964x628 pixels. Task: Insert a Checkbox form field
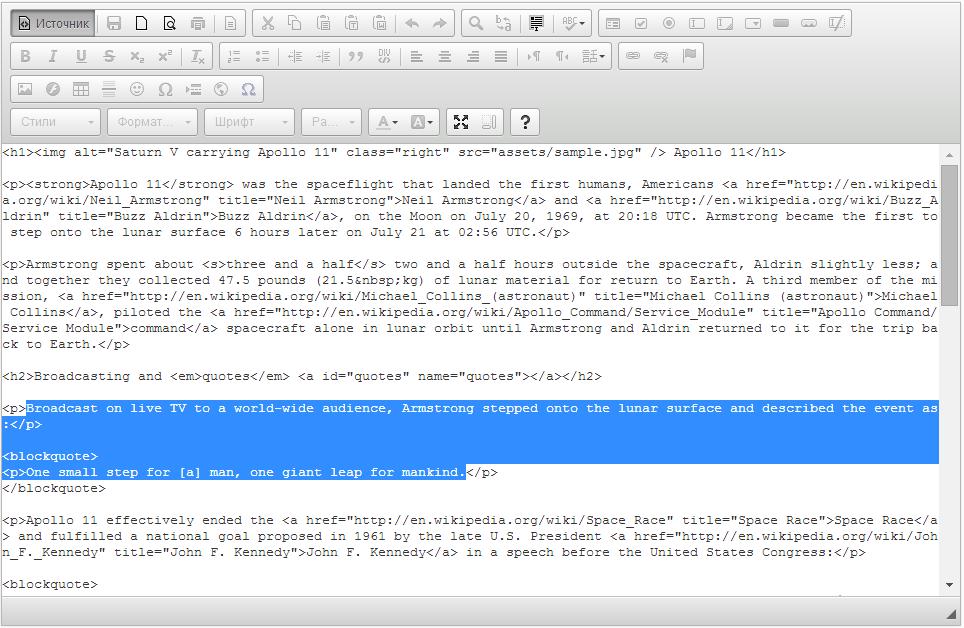tap(641, 23)
